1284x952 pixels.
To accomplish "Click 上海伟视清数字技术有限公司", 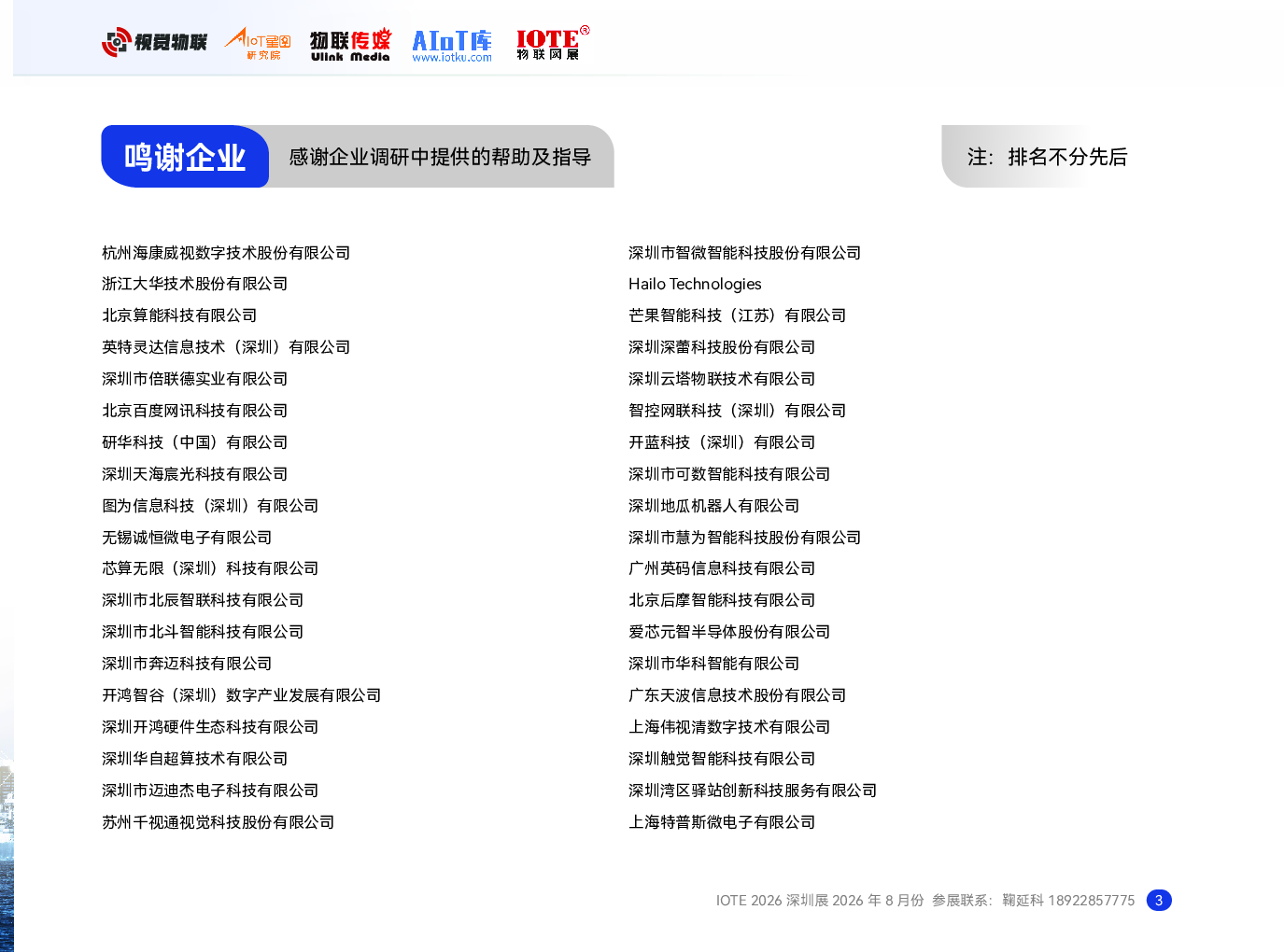I will [x=729, y=727].
